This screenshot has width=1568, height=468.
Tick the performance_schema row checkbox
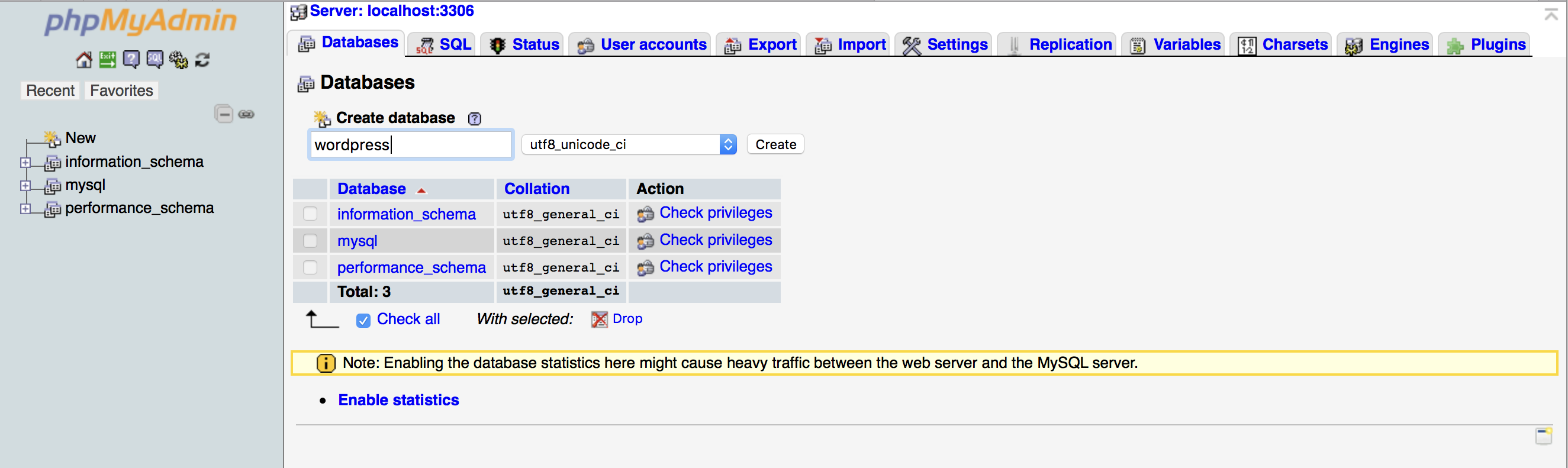click(310, 267)
